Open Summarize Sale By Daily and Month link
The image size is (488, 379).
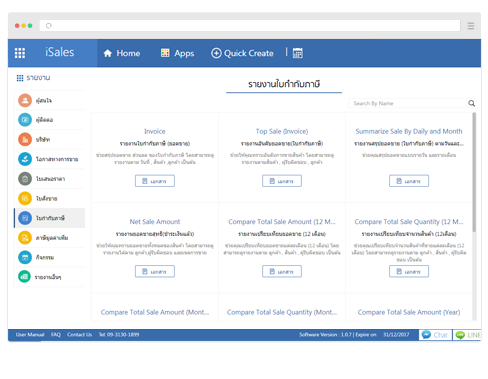coord(409,131)
